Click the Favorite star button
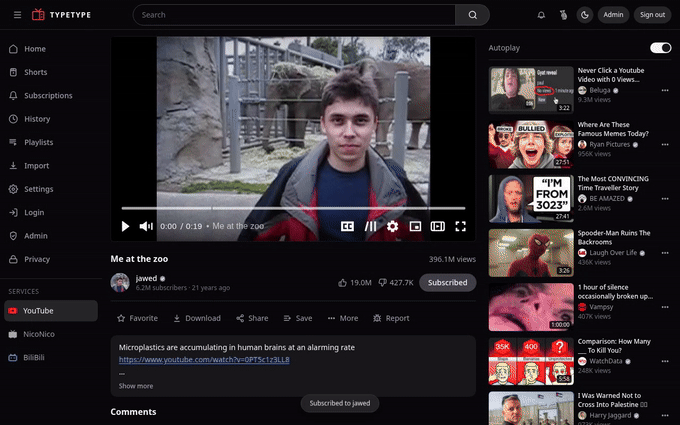Image resolution: width=680 pixels, height=425 pixels. click(137, 318)
